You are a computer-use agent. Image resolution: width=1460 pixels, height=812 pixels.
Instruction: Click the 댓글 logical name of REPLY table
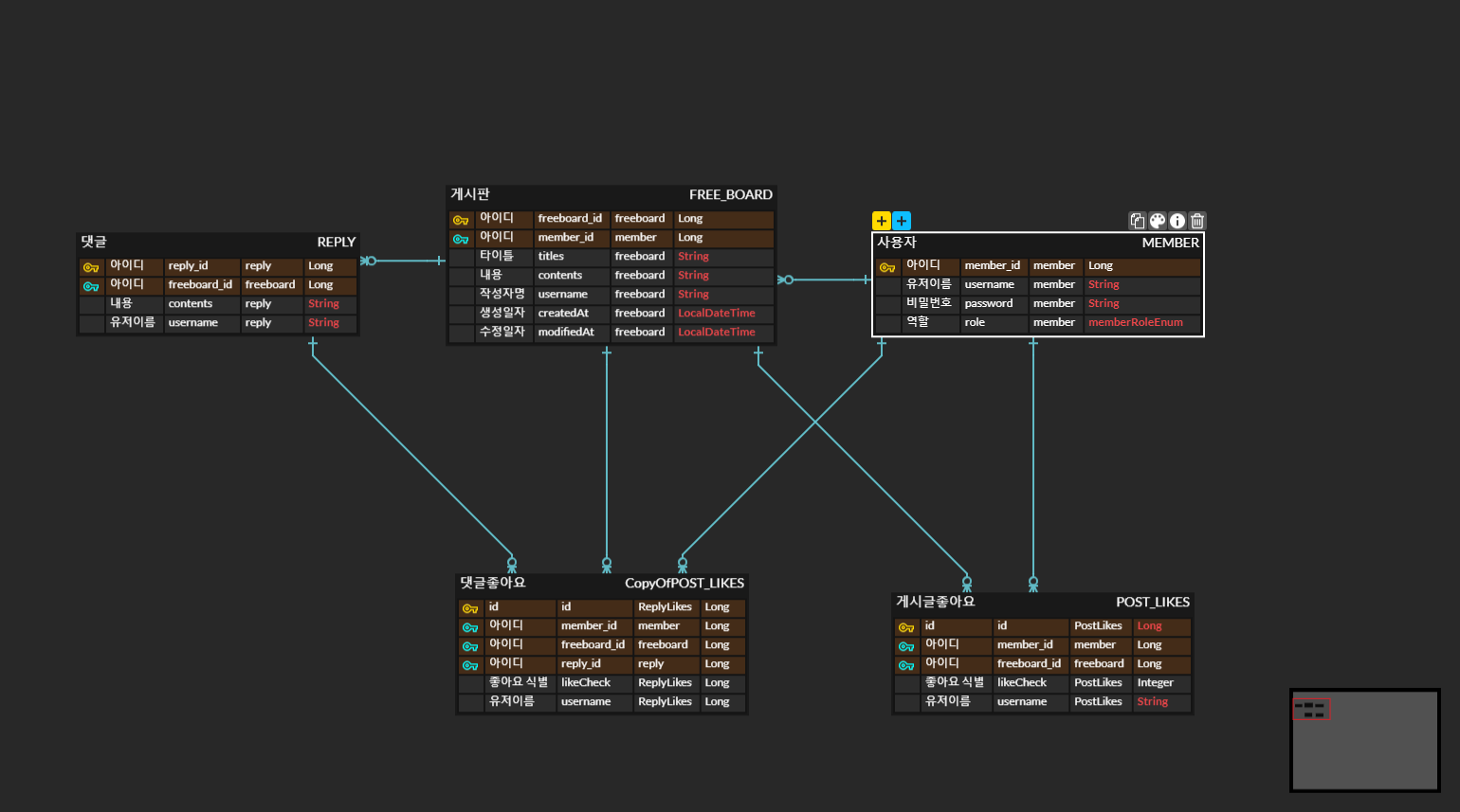94,242
